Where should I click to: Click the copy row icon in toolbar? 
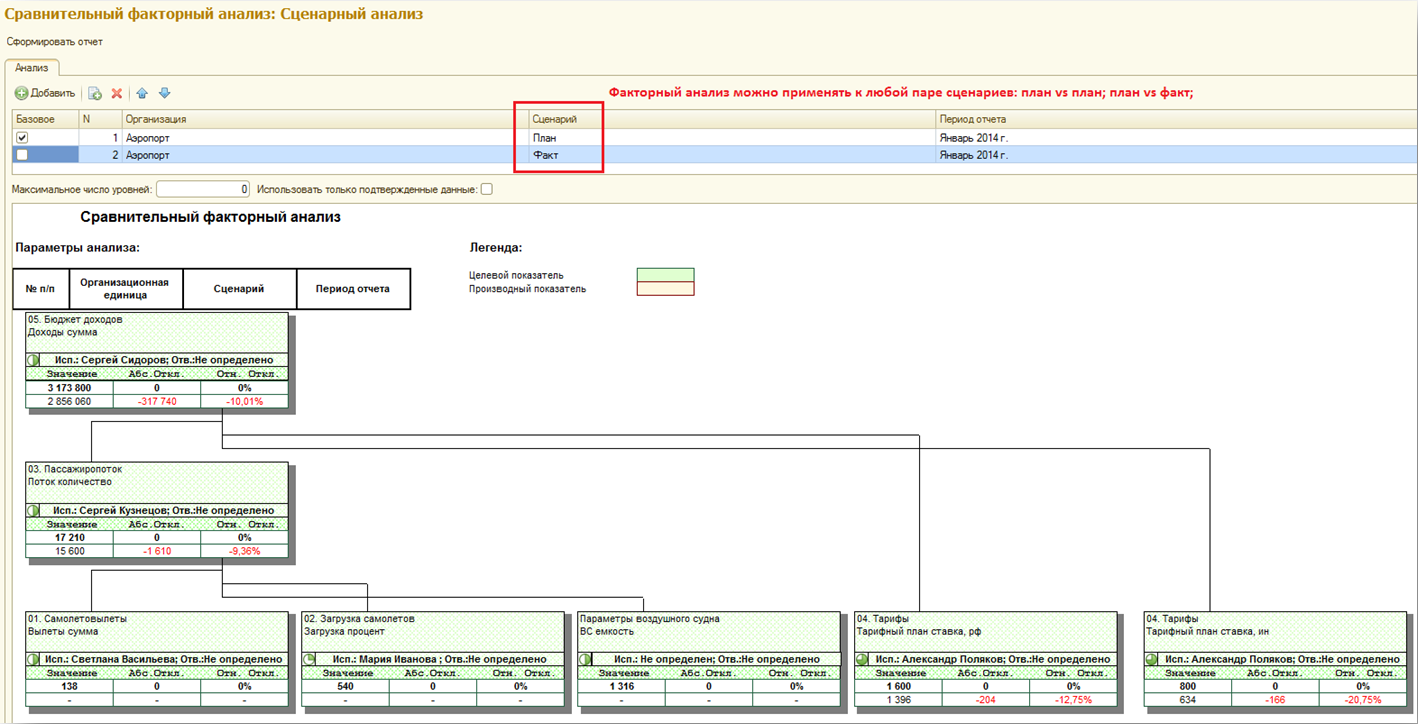[95, 93]
